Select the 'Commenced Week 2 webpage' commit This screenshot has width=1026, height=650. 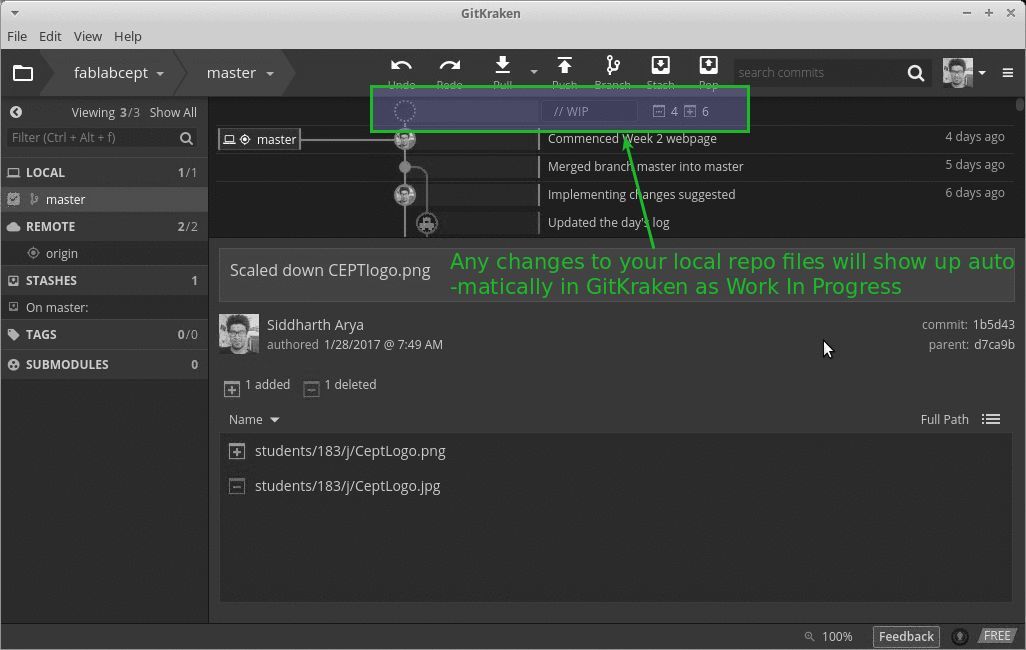(631, 139)
